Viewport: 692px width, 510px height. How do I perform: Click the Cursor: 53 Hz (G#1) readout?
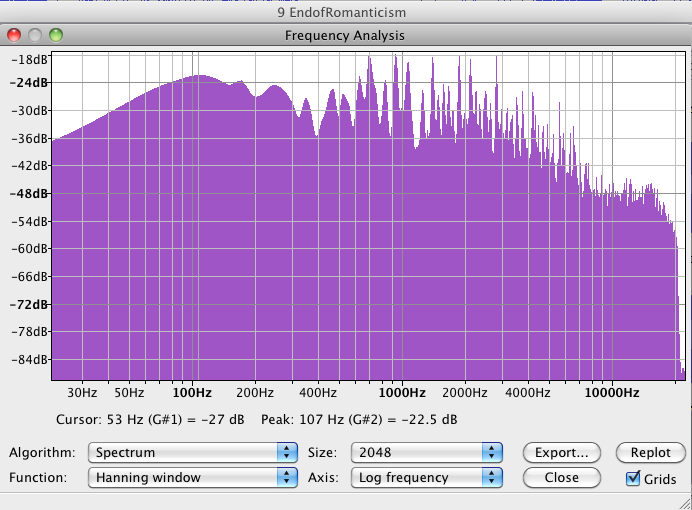coord(150,419)
